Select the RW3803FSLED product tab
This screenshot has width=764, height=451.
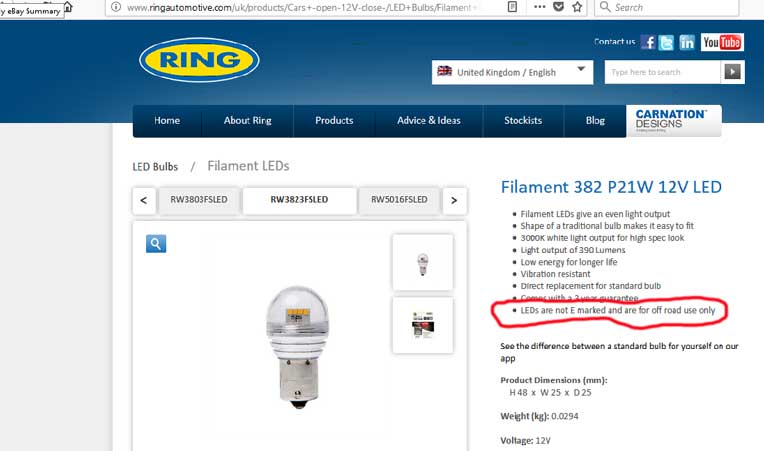click(199, 200)
